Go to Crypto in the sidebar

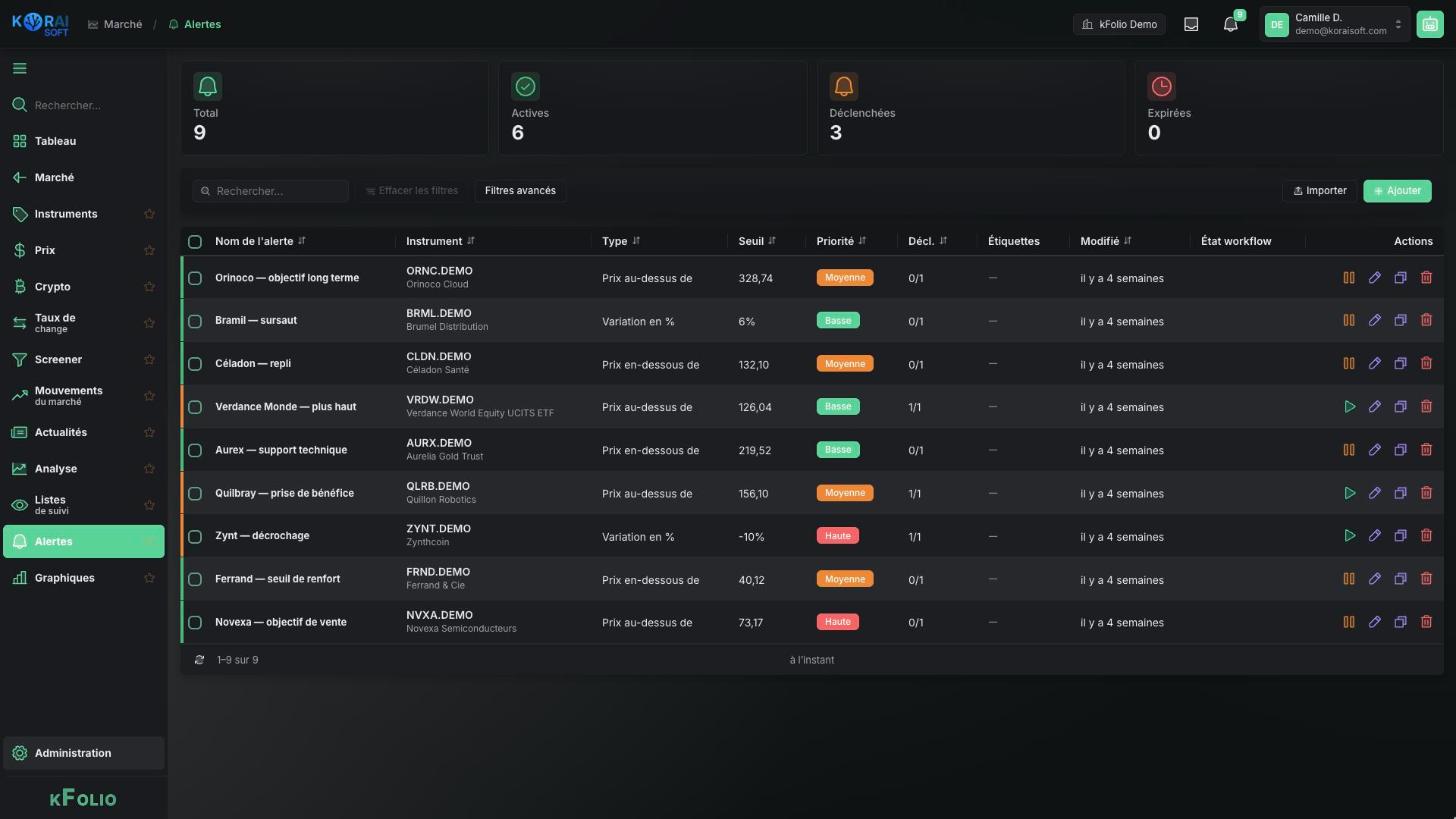tap(84, 287)
